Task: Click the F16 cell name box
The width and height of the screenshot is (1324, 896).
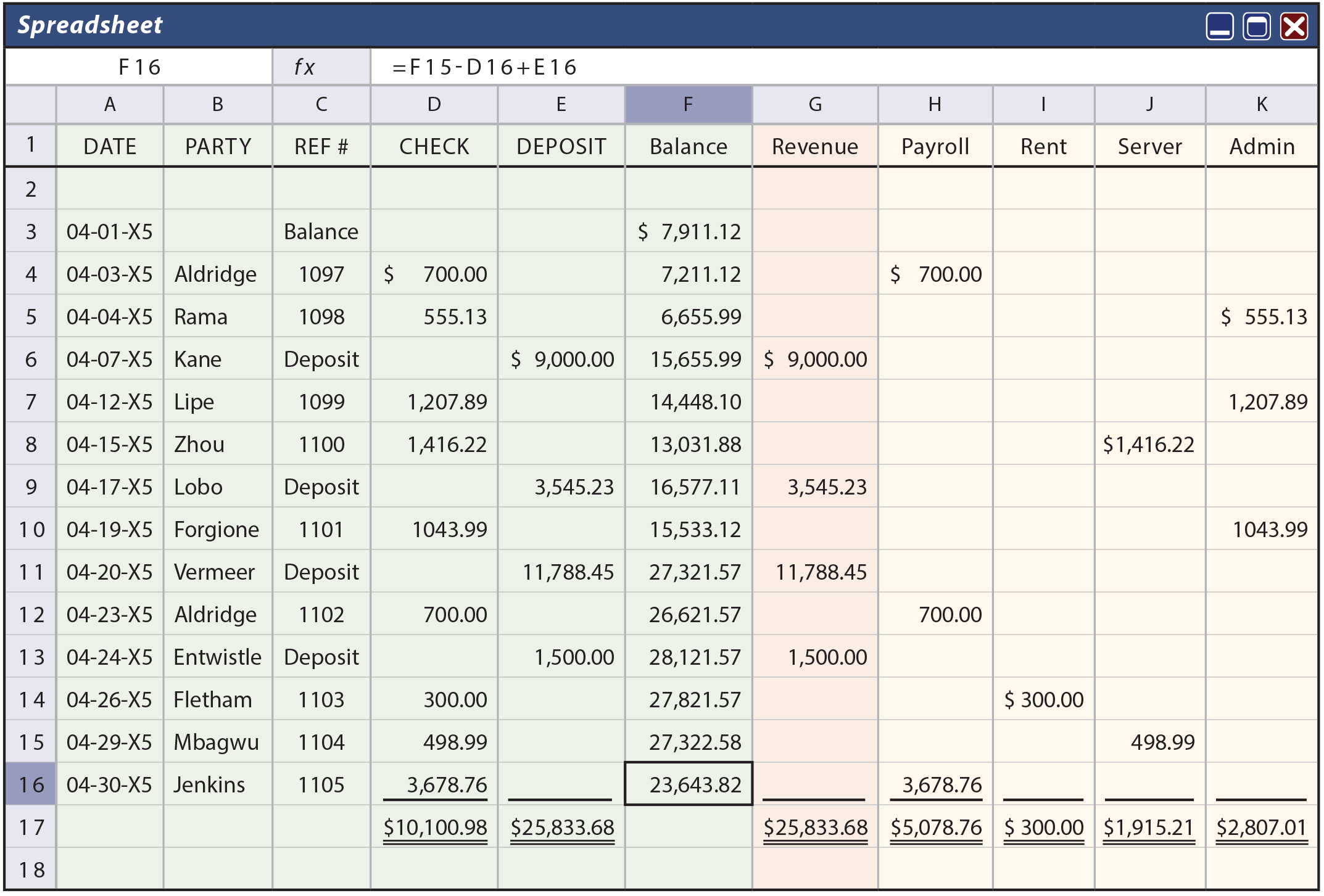Action: tap(139, 67)
